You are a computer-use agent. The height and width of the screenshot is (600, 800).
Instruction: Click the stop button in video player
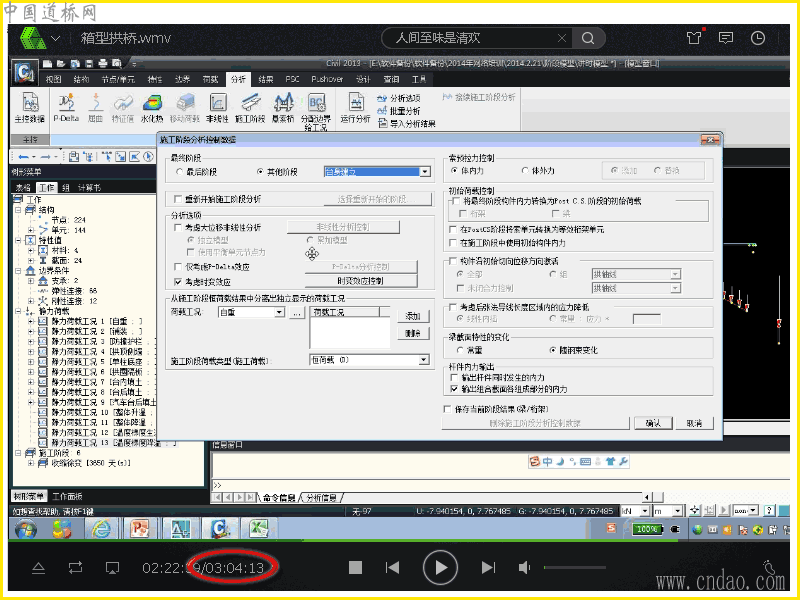[355, 568]
